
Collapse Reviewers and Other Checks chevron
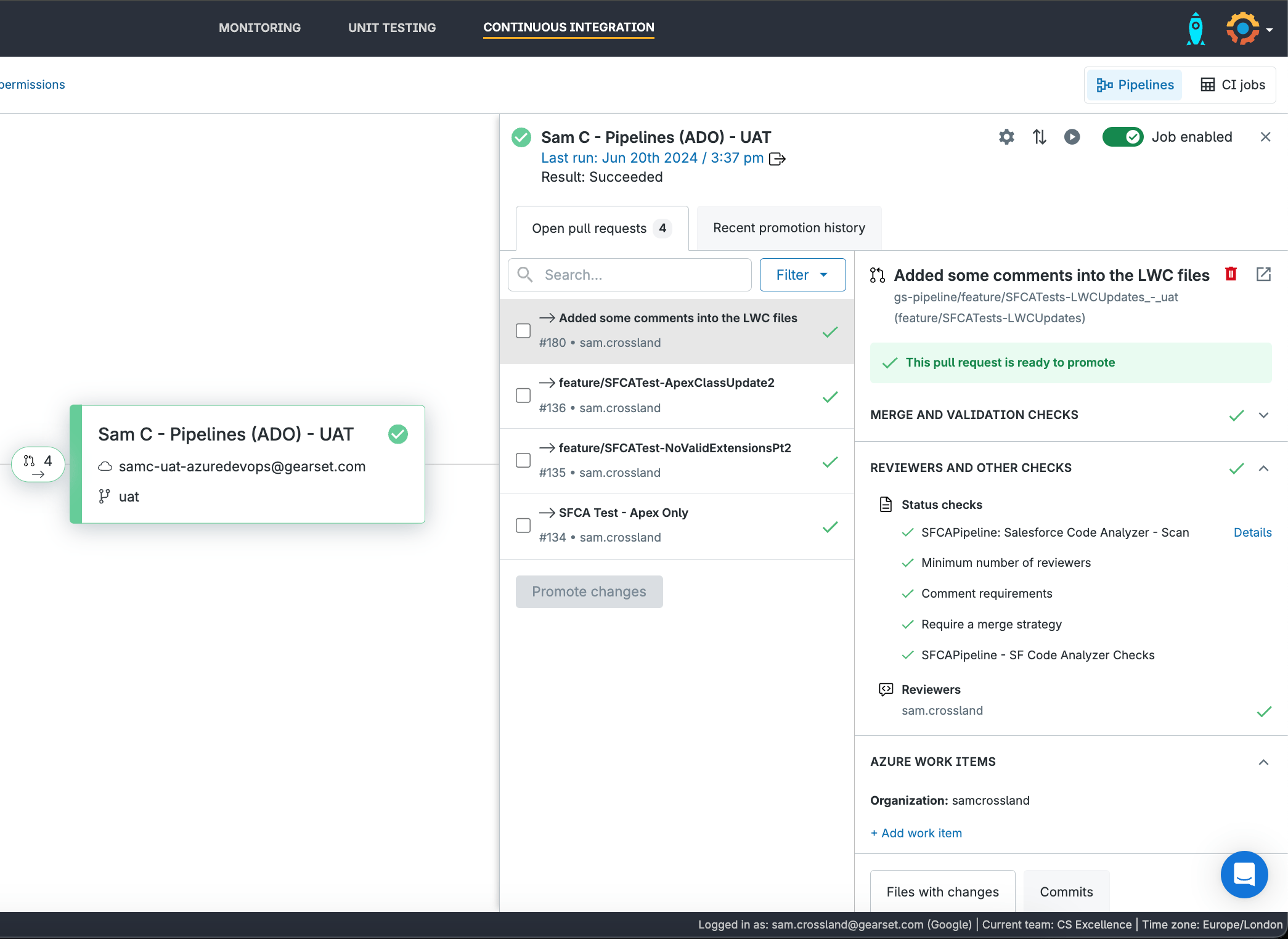1263,468
